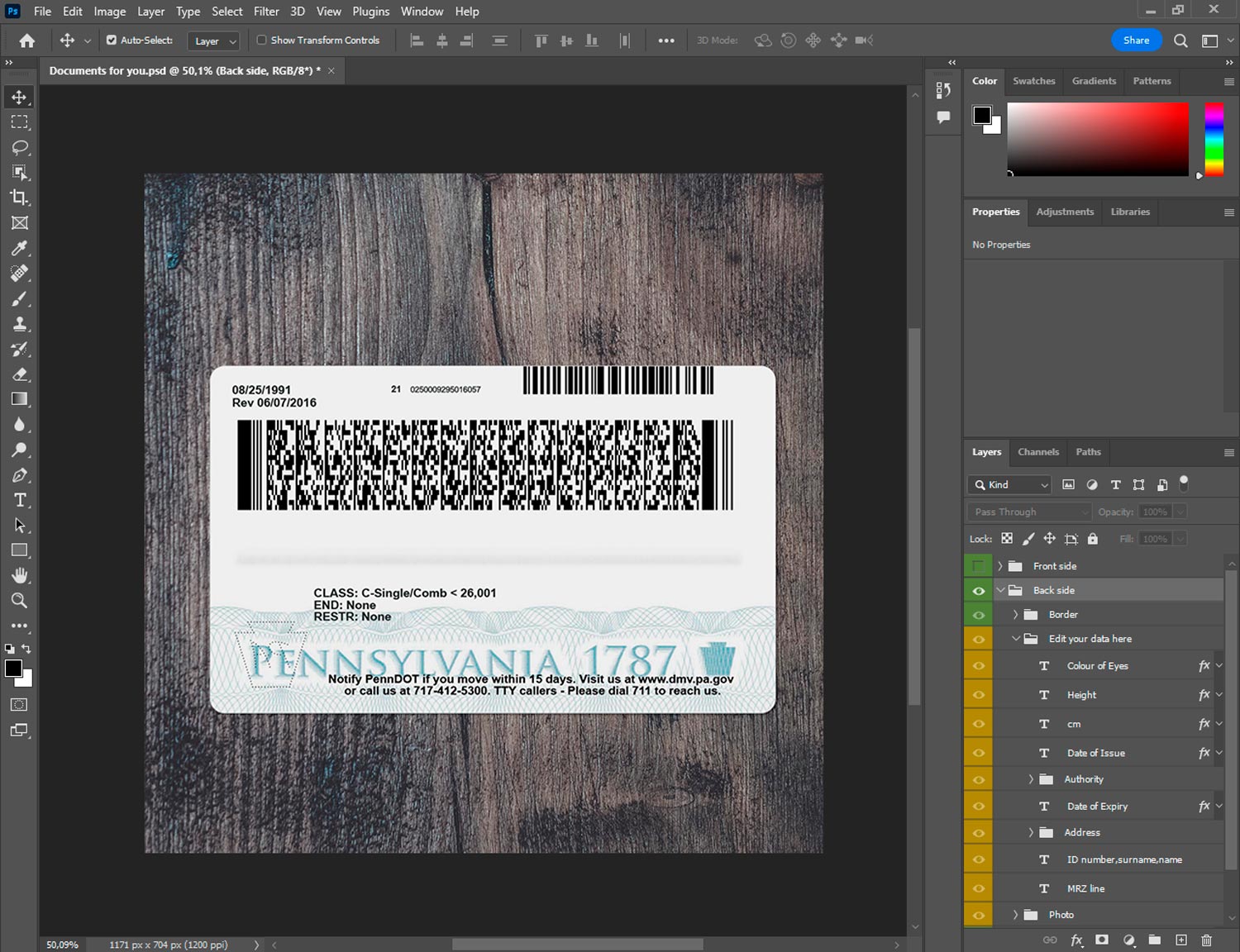The height and width of the screenshot is (952, 1240).
Task: Select the Lasso tool
Action: (x=20, y=147)
